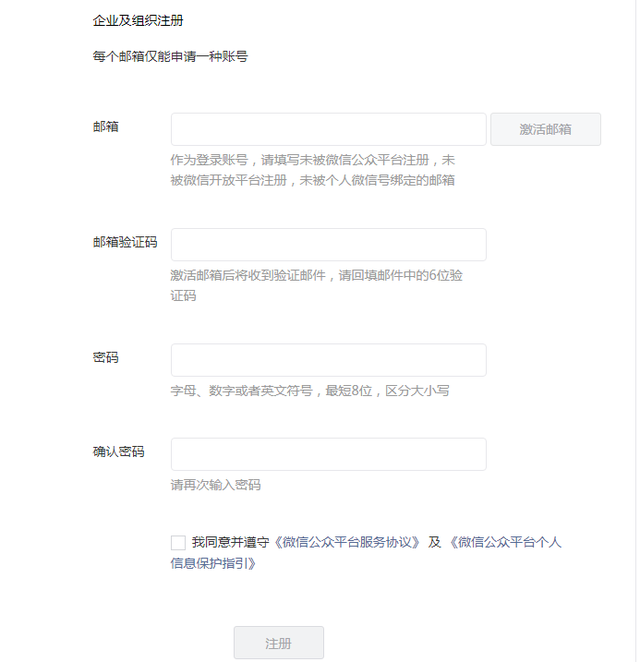Click the 密码 field label

pyautogui.click(x=105, y=357)
